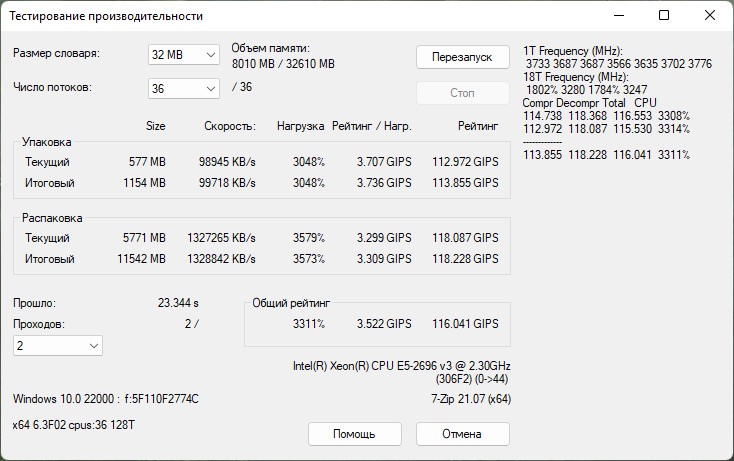The height and width of the screenshot is (461, 734).
Task: Click the Отмена button
Action: coord(462,434)
